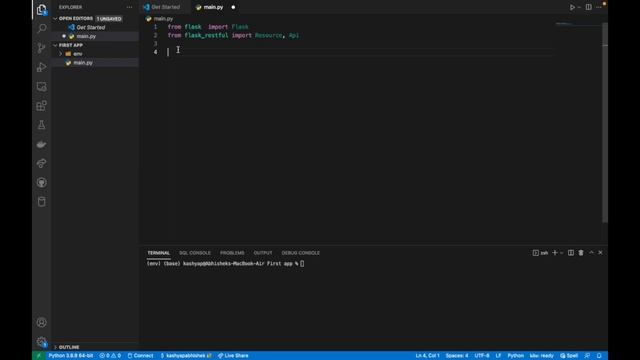640x360 pixels.
Task: Open Remote Explorer view
Action: 42,87
